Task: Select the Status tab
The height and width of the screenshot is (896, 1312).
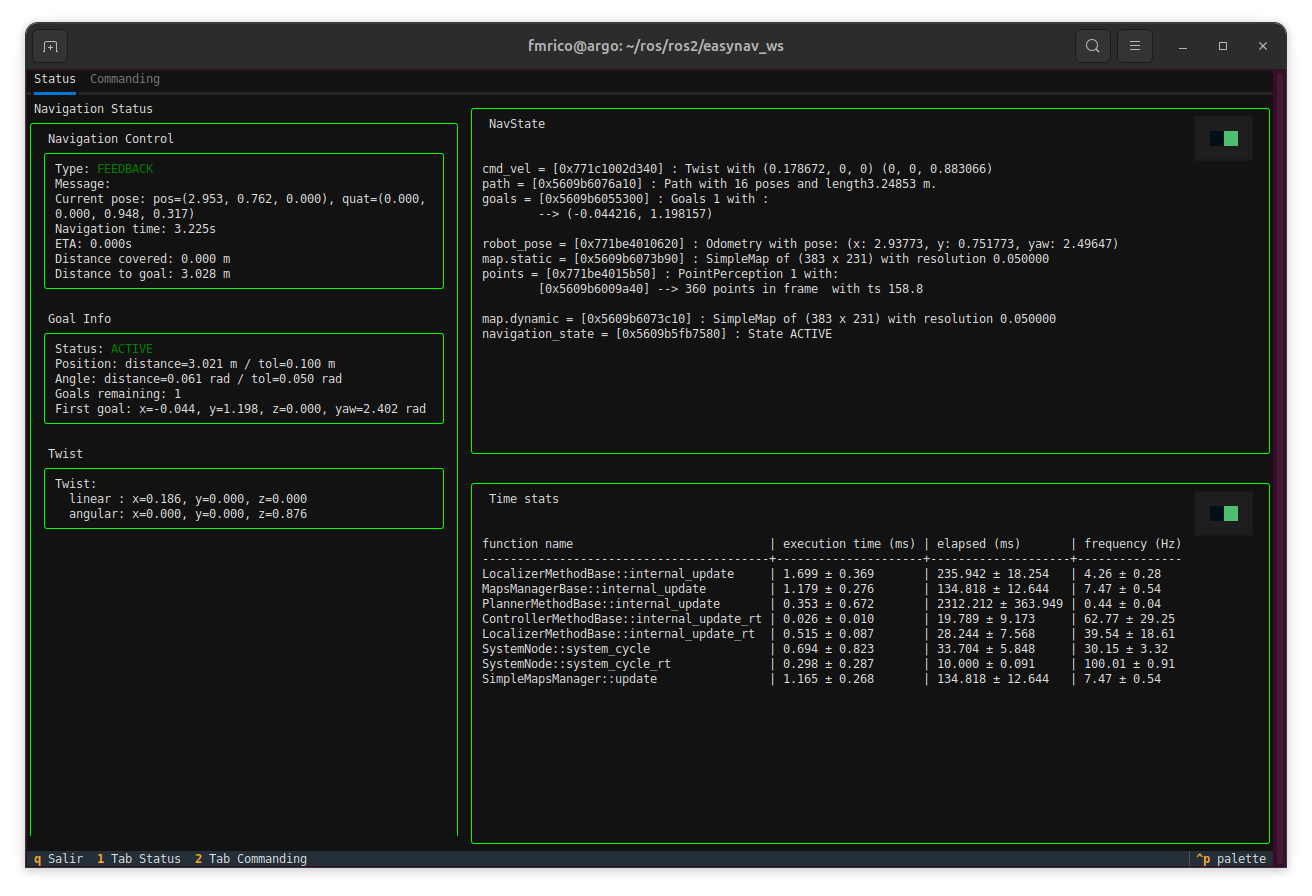Action: click(x=54, y=79)
